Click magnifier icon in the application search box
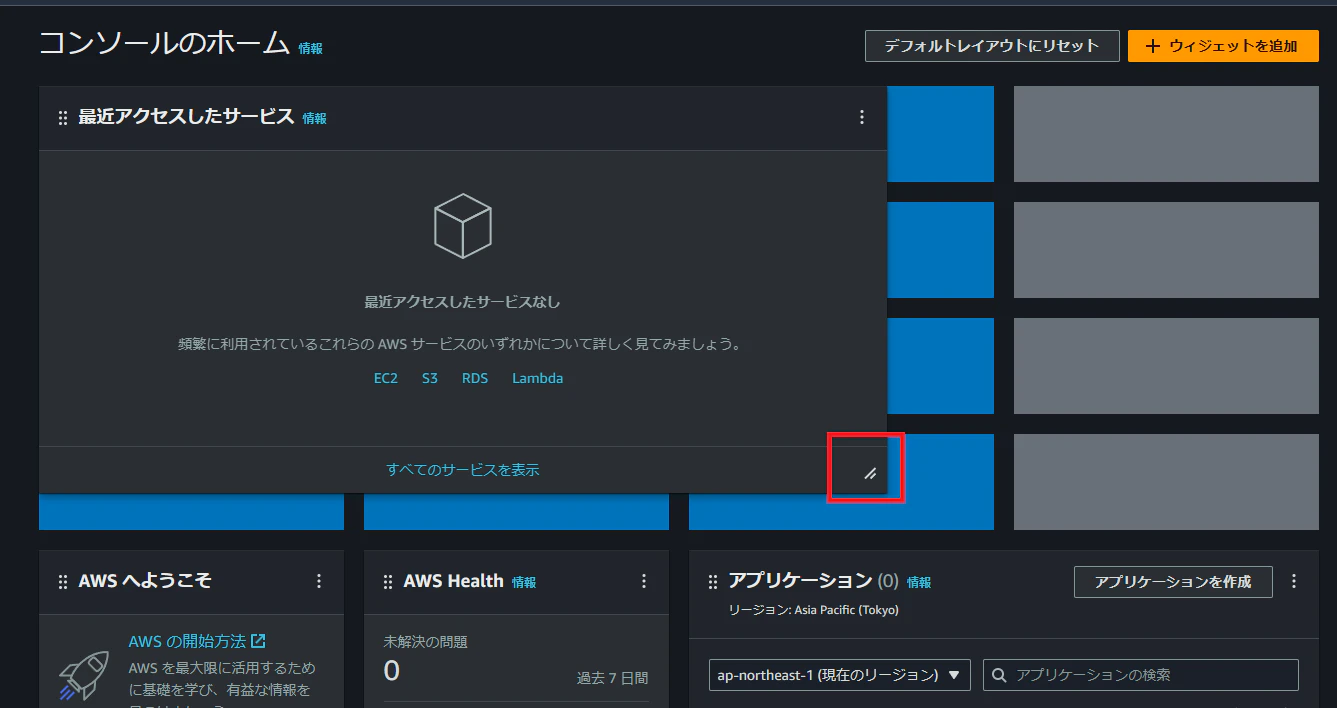 click(x=998, y=675)
